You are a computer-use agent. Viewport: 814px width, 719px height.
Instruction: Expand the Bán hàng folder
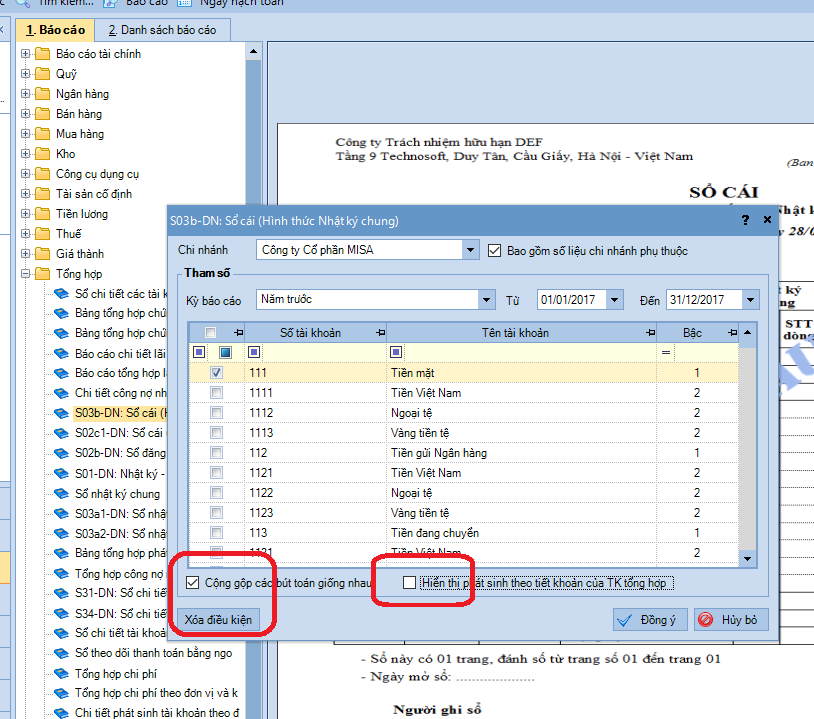tap(25, 114)
